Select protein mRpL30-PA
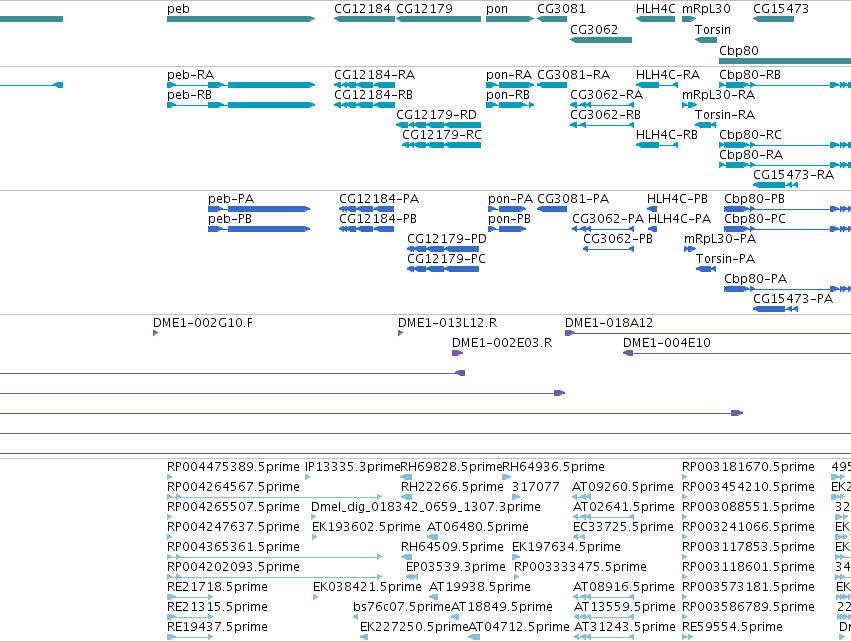The image size is (851, 642). pos(690,249)
